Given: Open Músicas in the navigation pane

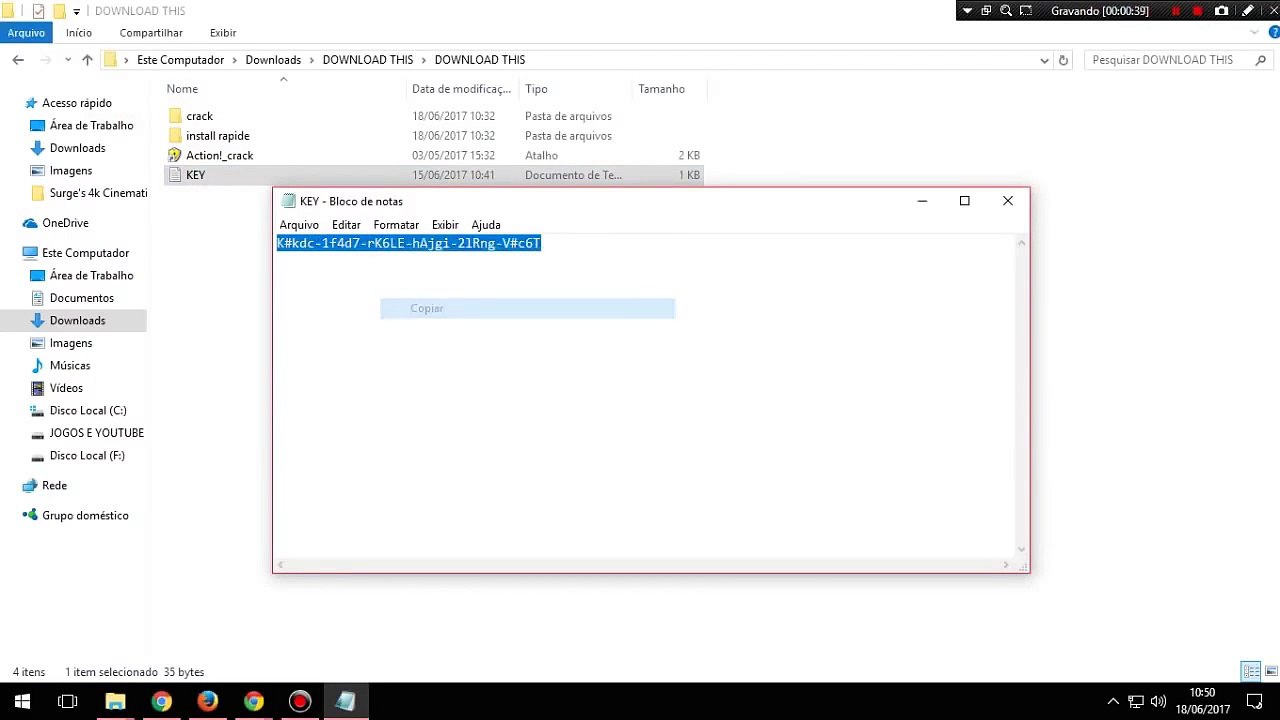Looking at the screenshot, I should point(69,366).
